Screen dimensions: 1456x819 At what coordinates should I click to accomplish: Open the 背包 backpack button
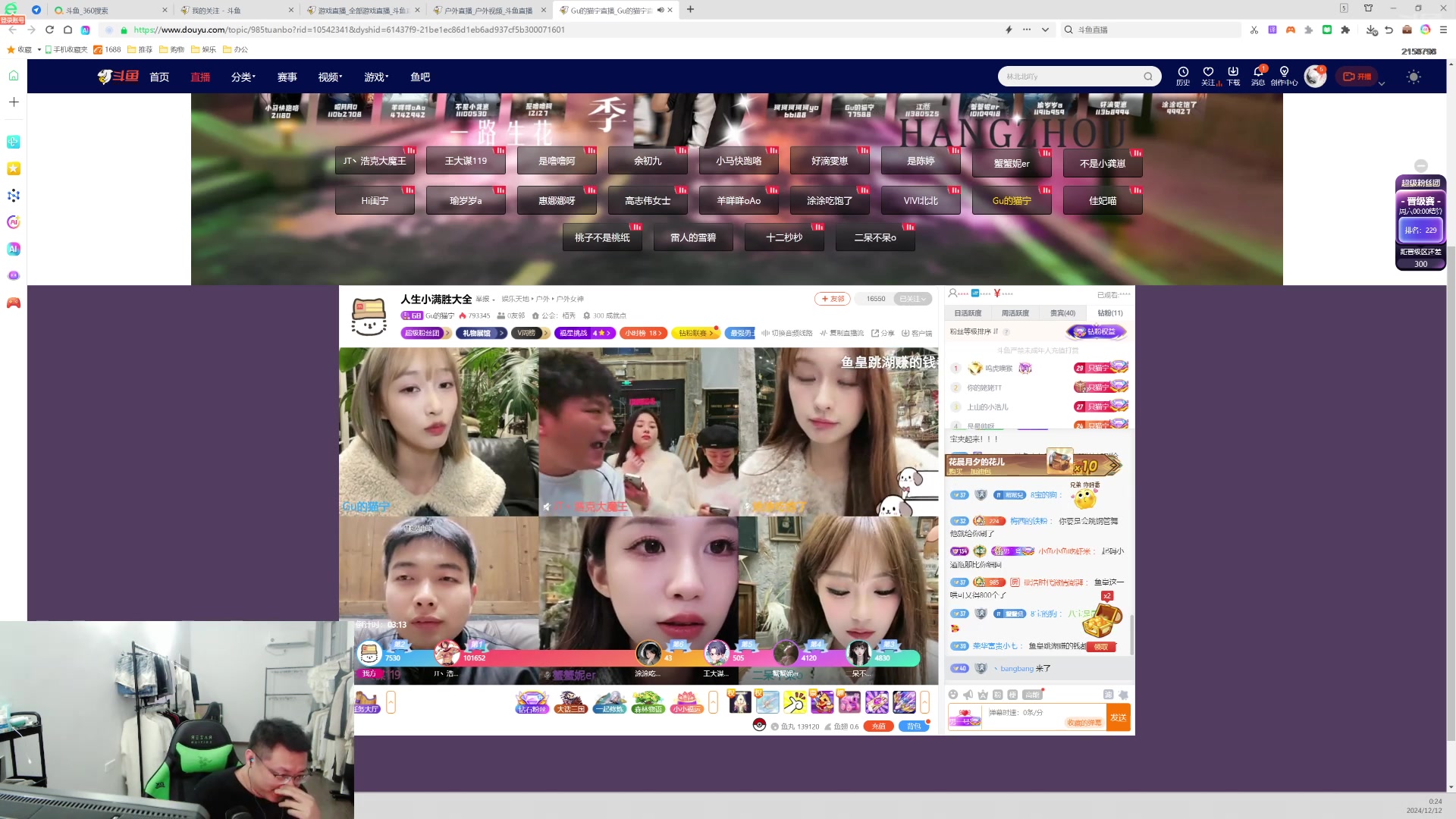[x=915, y=726]
